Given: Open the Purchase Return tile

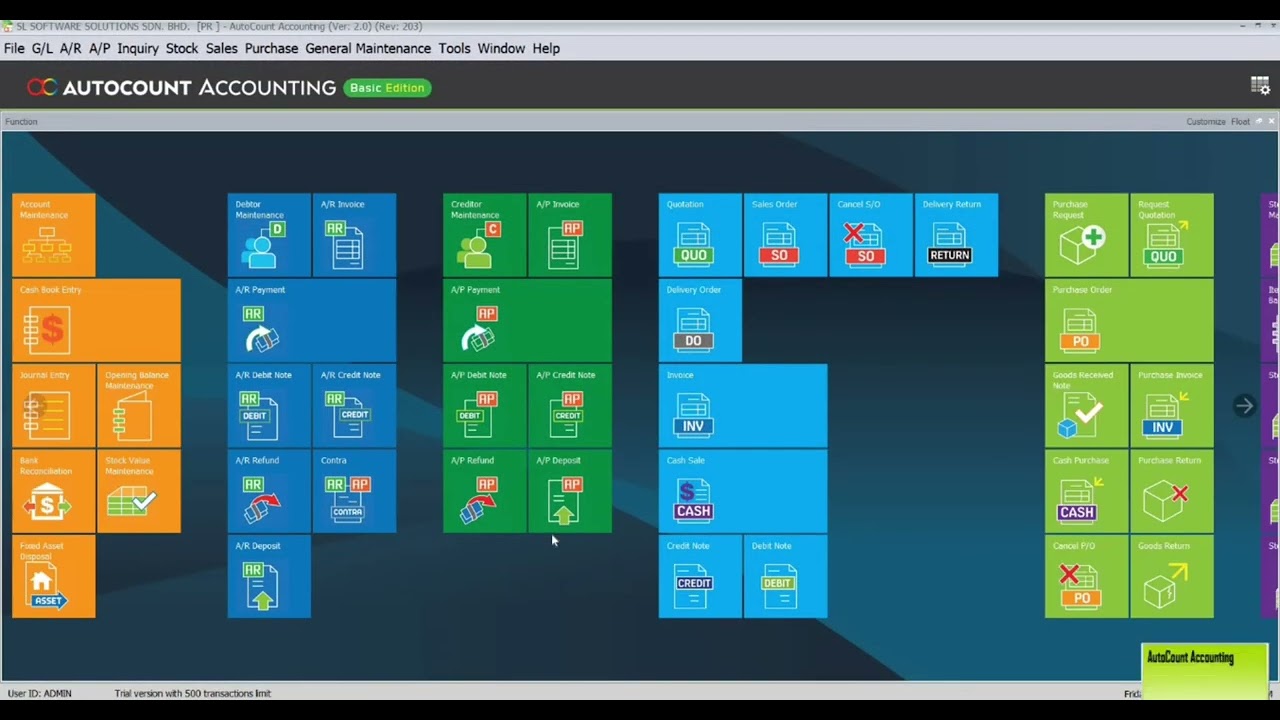Looking at the screenshot, I should point(1172,491).
